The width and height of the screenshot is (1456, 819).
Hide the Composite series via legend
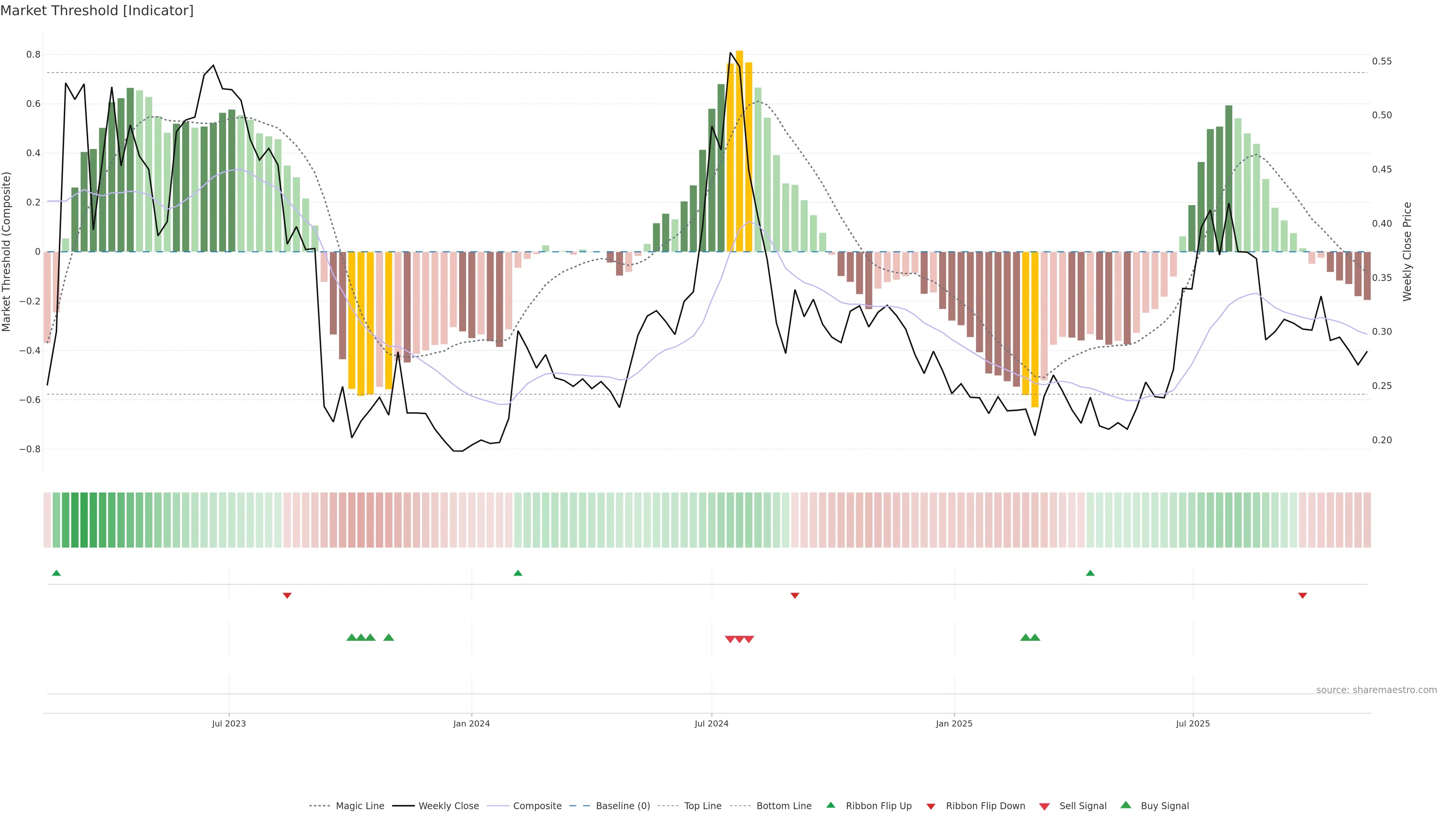[x=537, y=806]
